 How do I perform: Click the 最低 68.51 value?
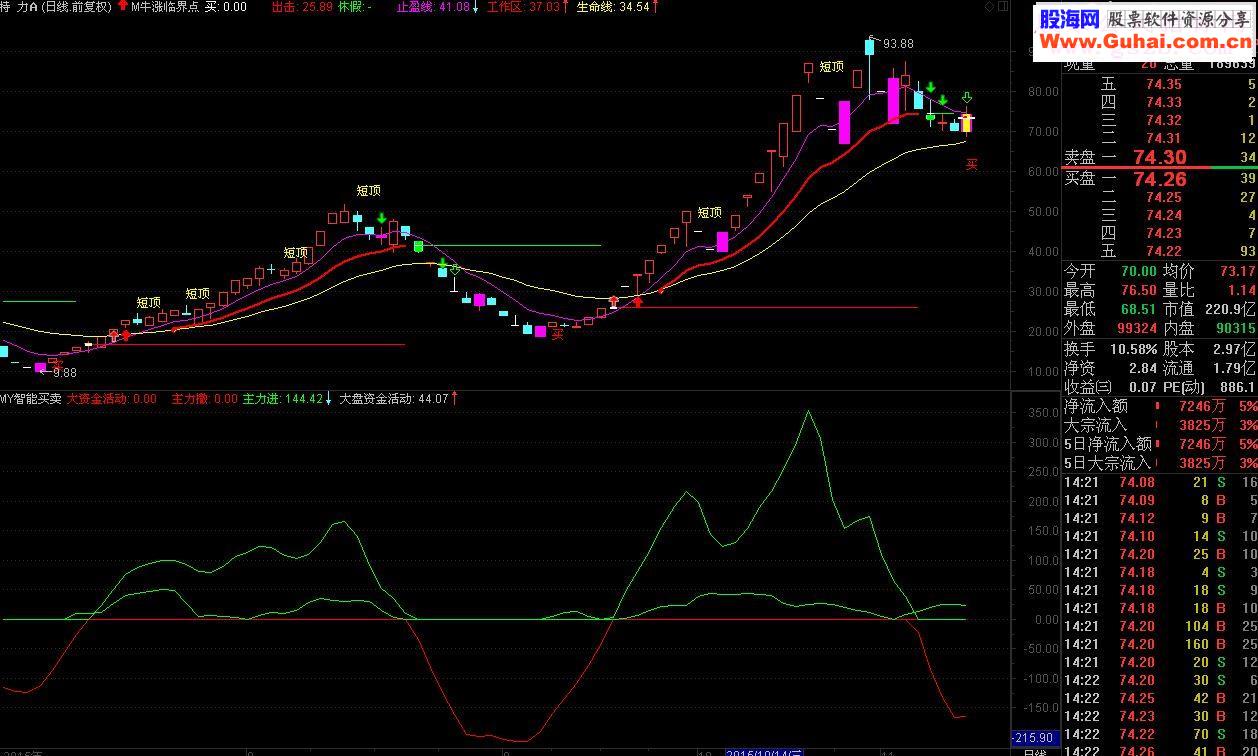(1138, 310)
